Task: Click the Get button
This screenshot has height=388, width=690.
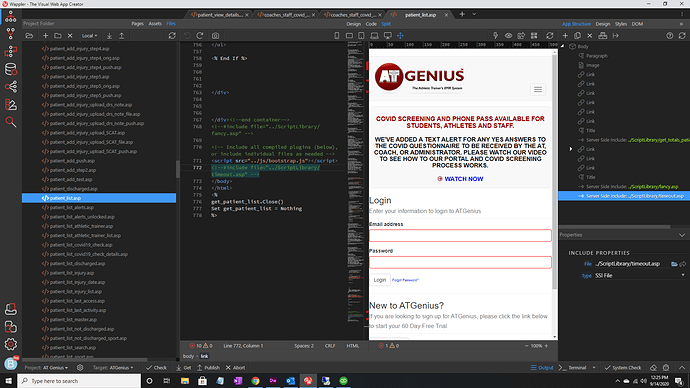Action: (x=184, y=367)
